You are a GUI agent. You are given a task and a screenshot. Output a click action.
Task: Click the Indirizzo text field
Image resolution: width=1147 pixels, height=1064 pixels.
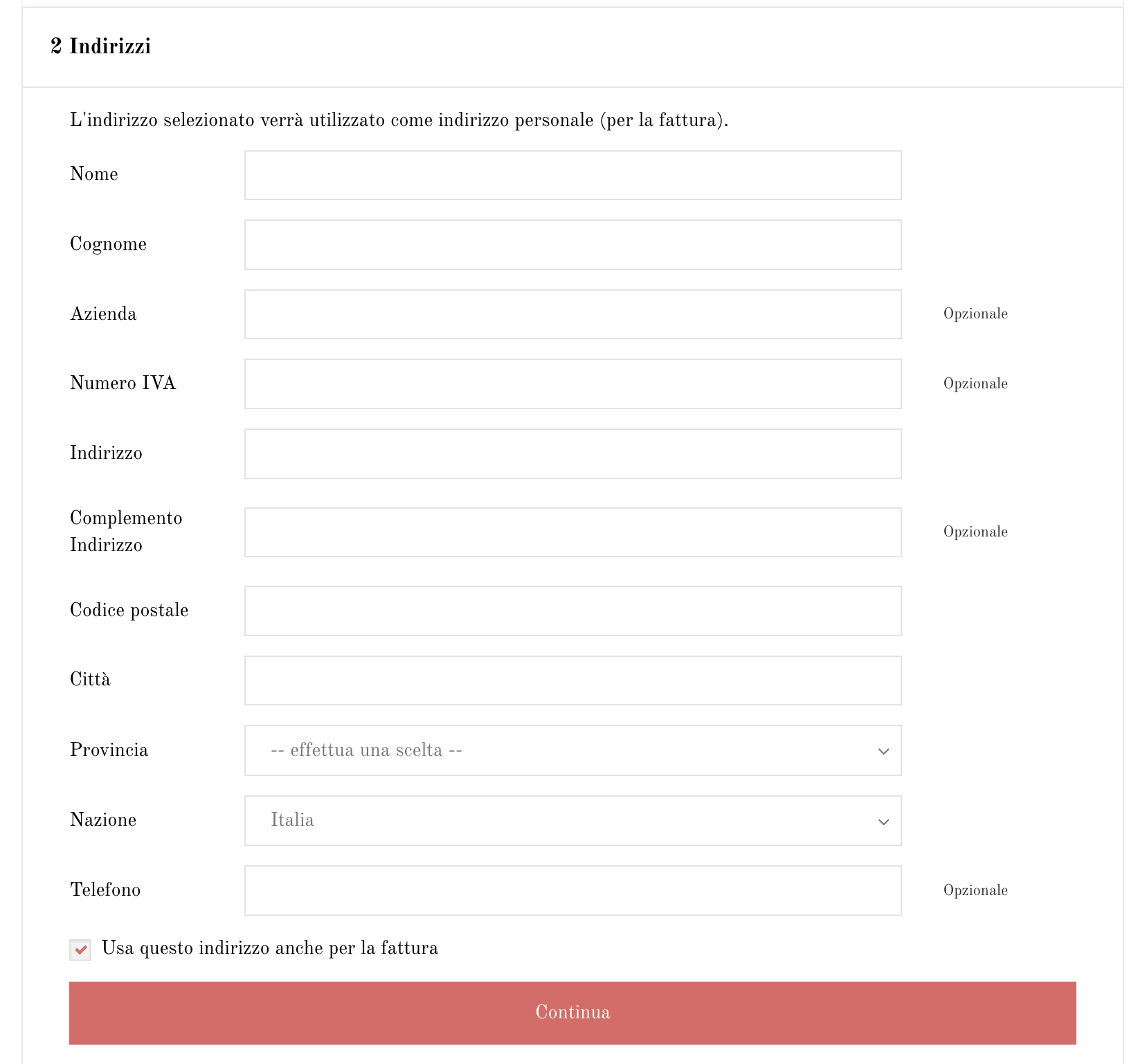pos(572,454)
